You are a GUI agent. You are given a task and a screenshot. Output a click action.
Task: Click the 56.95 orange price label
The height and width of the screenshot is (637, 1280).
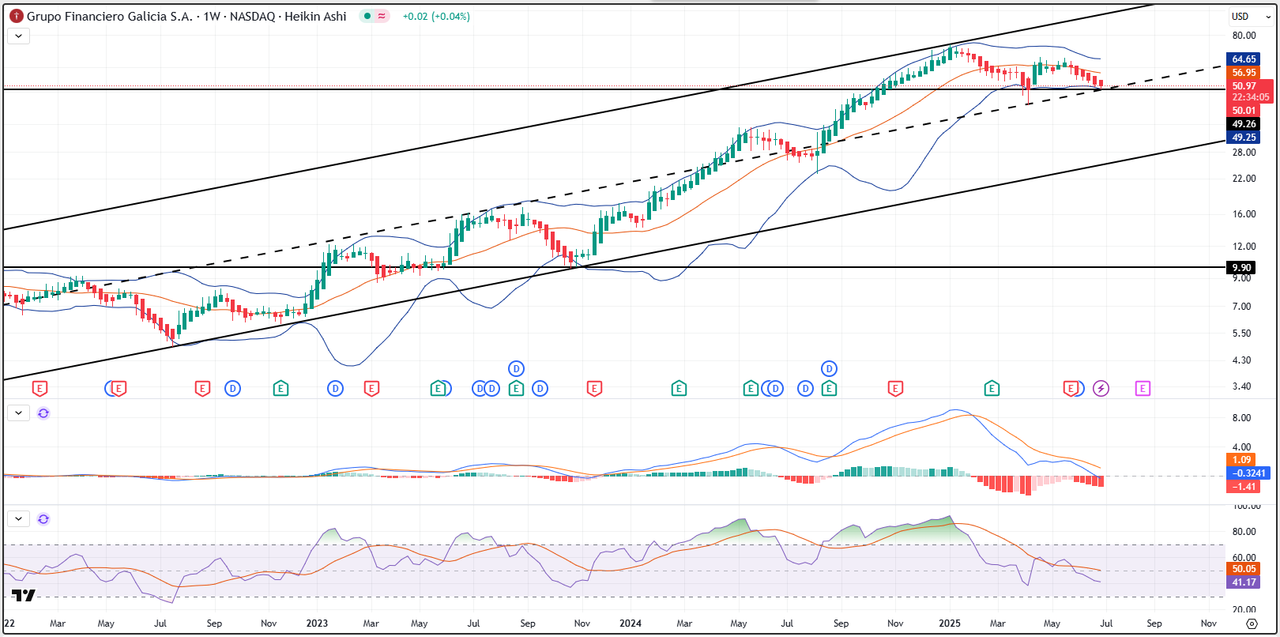[x=1244, y=72]
